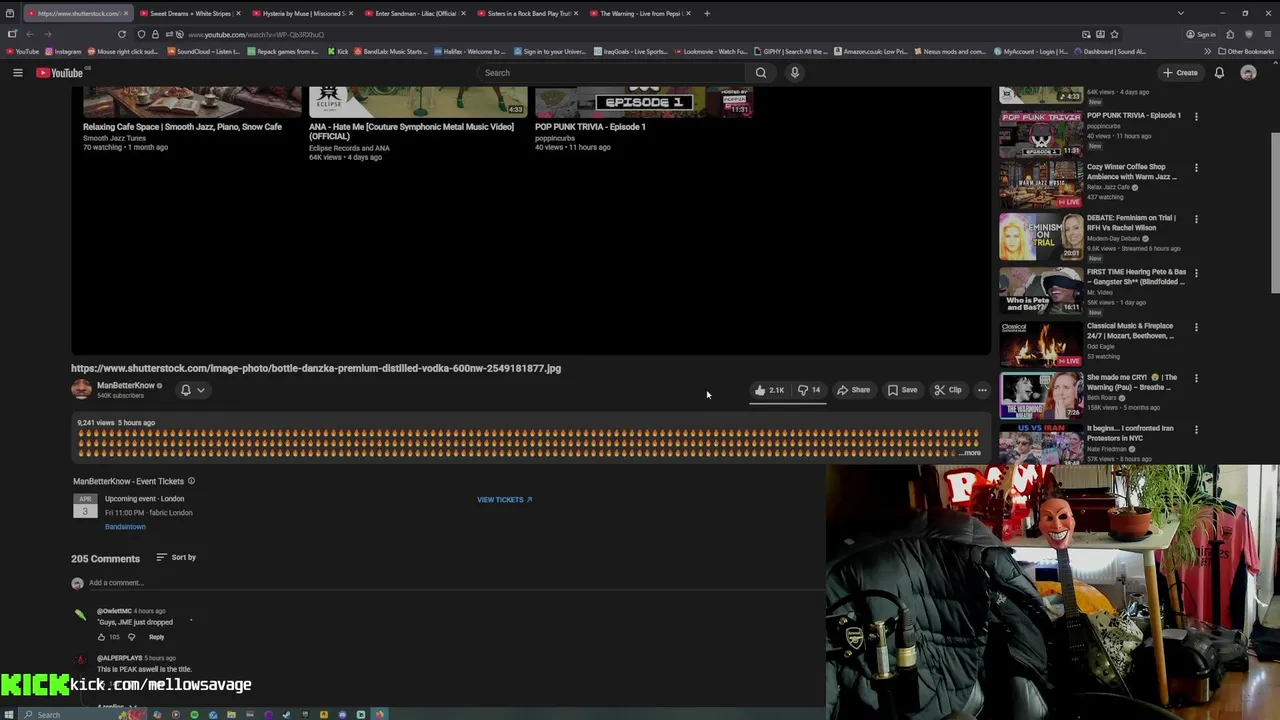Start voice search with the microphone icon
The height and width of the screenshot is (720, 1280).
pos(795,73)
